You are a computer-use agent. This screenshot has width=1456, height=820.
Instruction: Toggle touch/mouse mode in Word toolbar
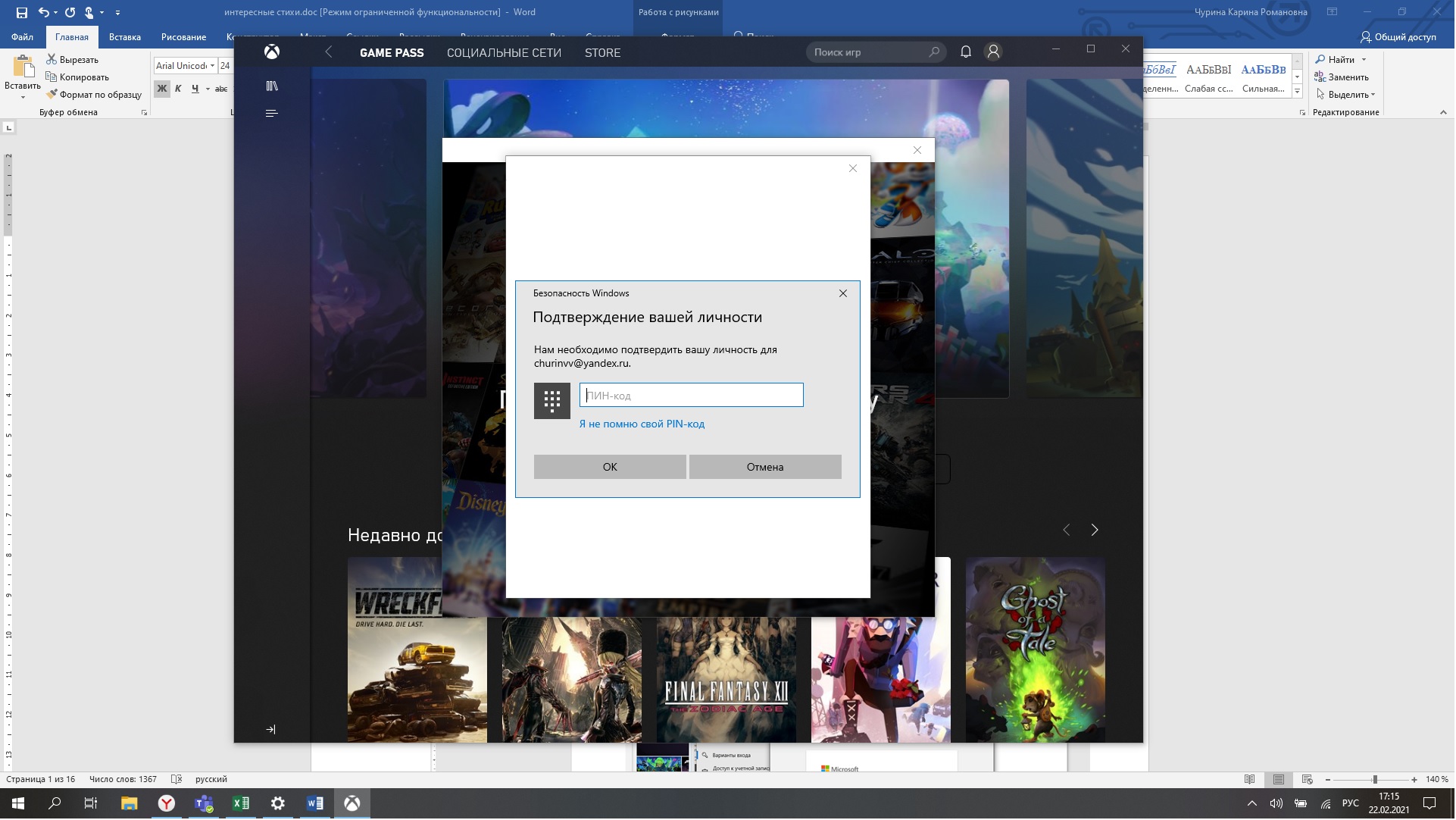[x=89, y=13]
